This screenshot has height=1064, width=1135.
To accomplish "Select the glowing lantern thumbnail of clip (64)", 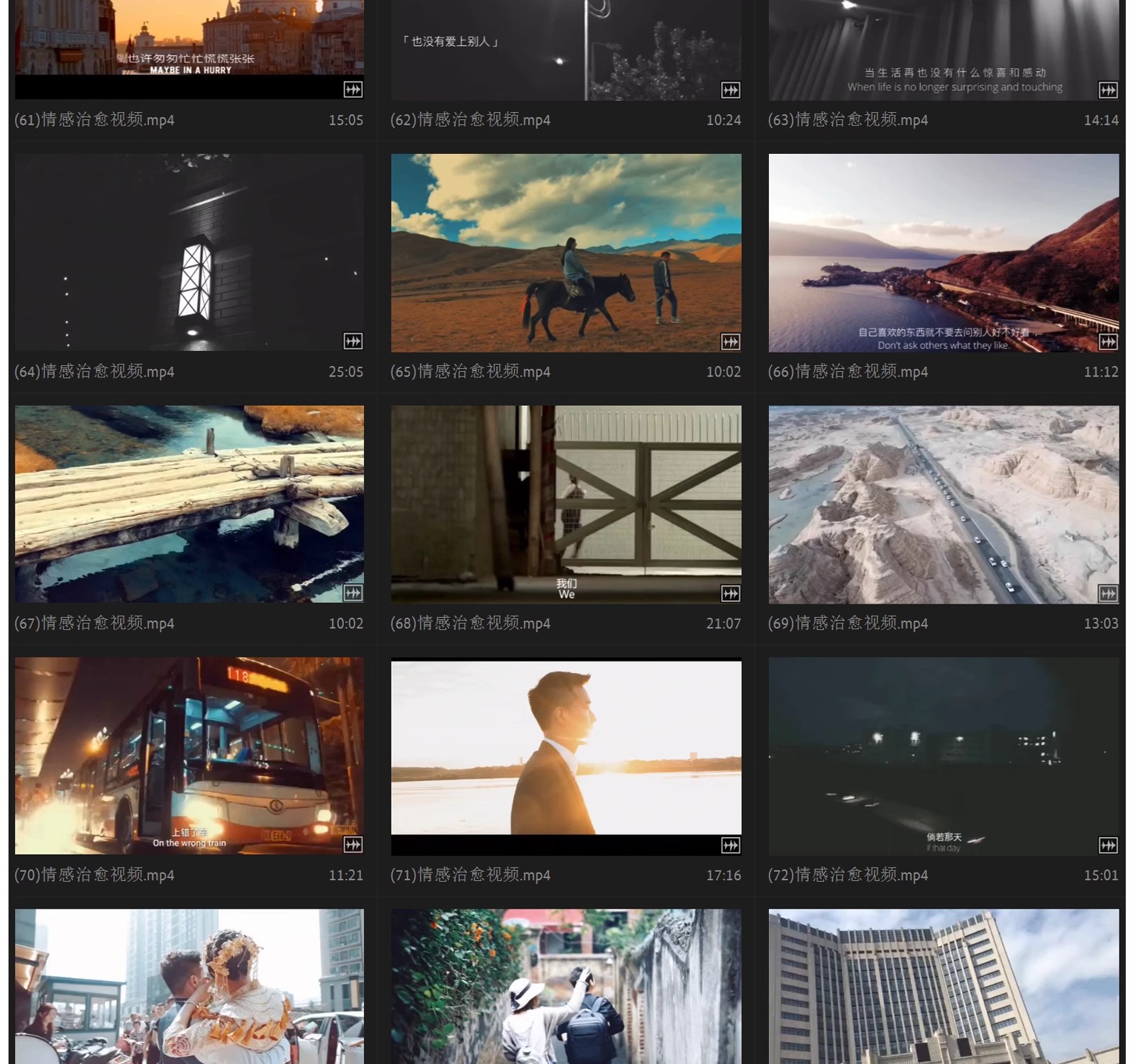I will pos(189,253).
